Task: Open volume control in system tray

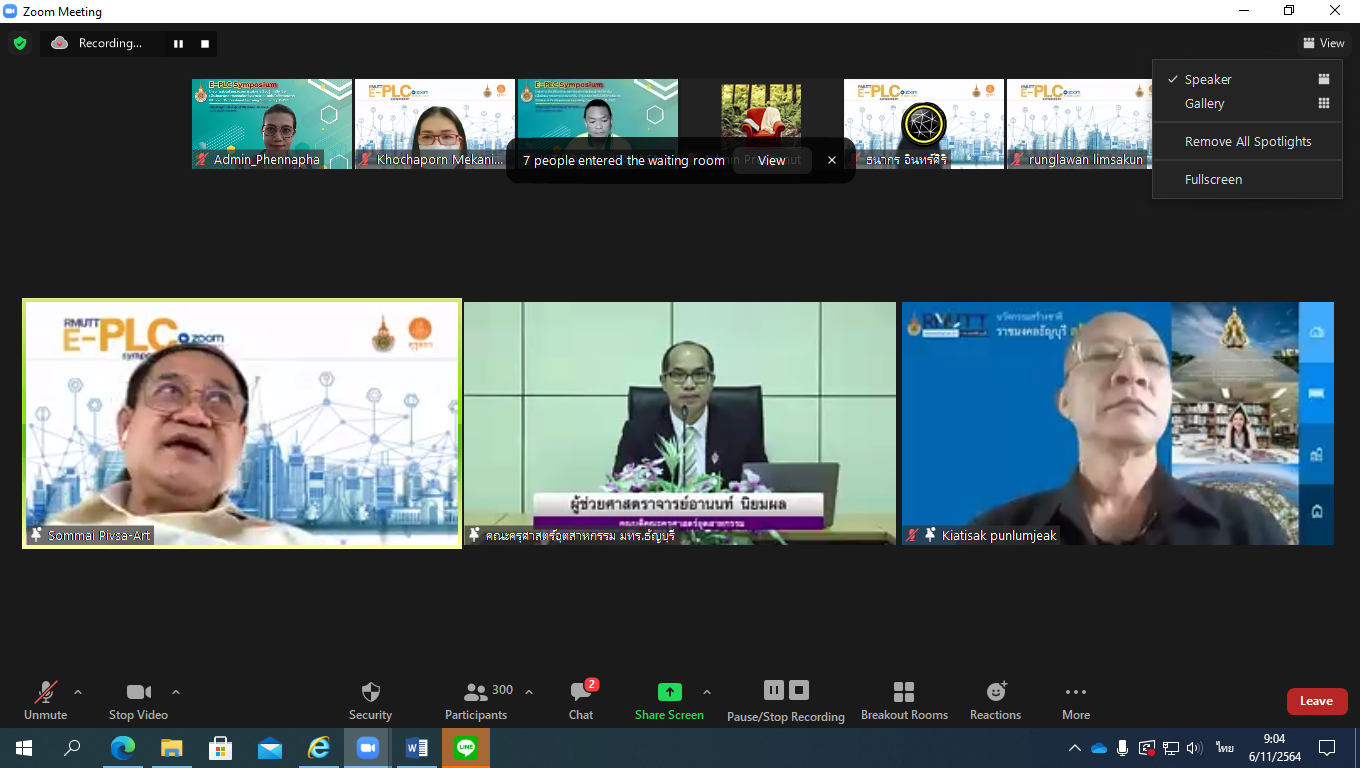Action: click(1194, 748)
